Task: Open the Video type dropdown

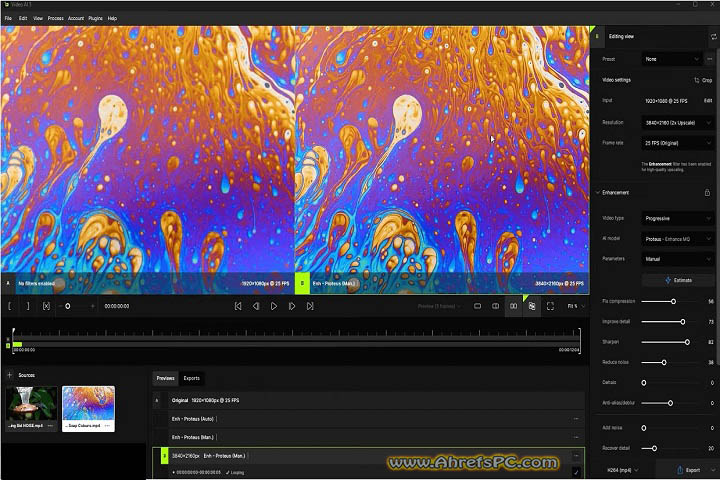Action: click(677, 218)
